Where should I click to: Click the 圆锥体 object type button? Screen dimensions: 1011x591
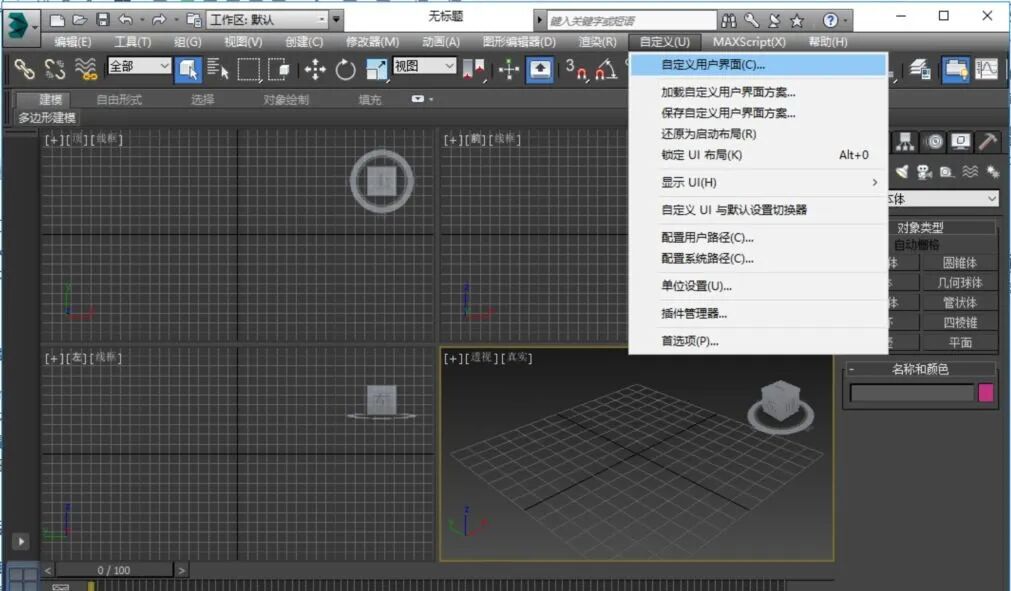(x=959, y=262)
